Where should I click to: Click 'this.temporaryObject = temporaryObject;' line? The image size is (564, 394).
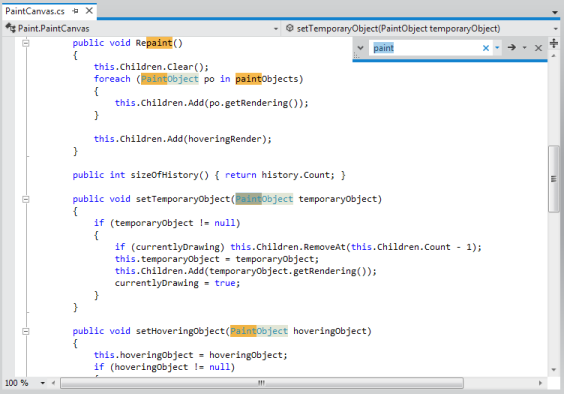(217, 259)
